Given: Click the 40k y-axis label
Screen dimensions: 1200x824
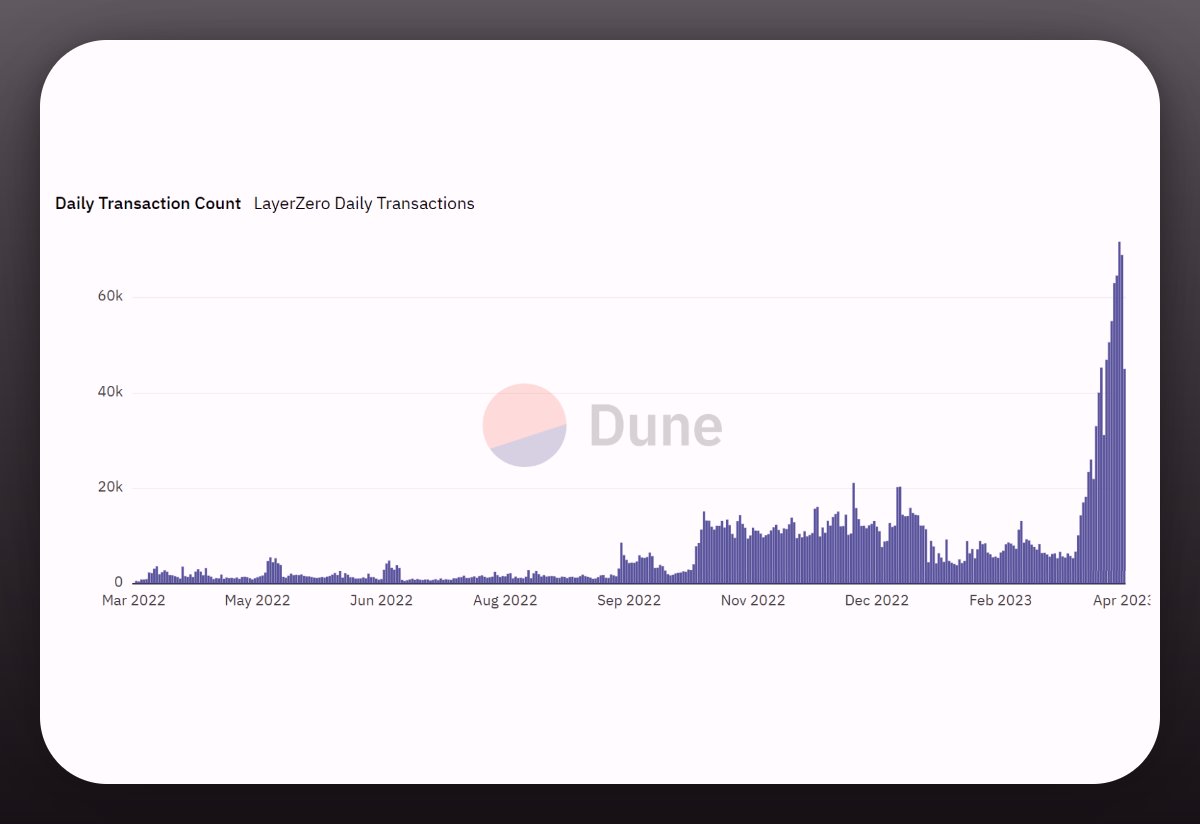Looking at the screenshot, I should click(110, 391).
